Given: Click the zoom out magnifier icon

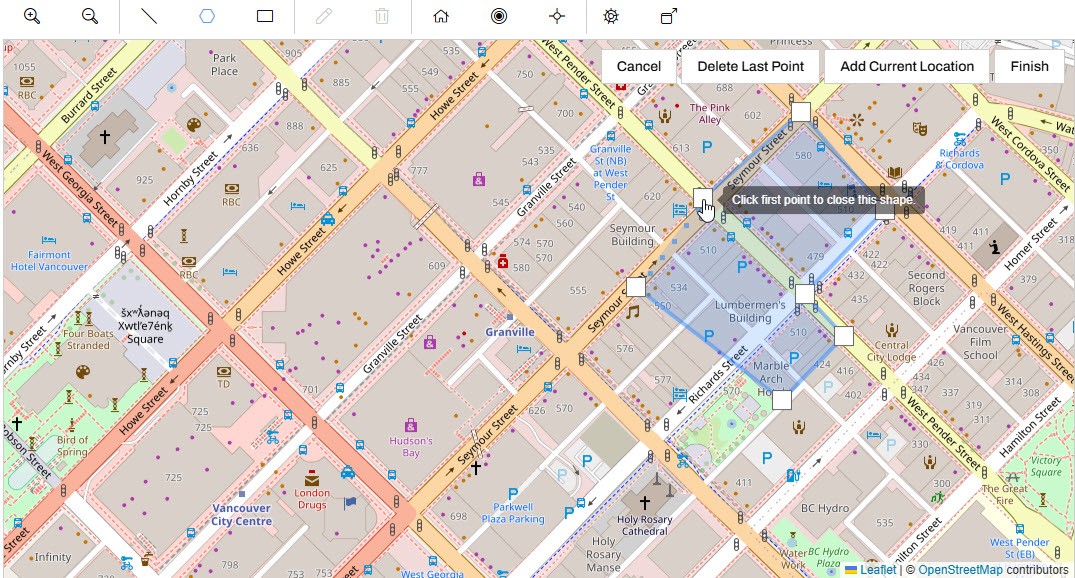Looking at the screenshot, I should [x=90, y=17].
